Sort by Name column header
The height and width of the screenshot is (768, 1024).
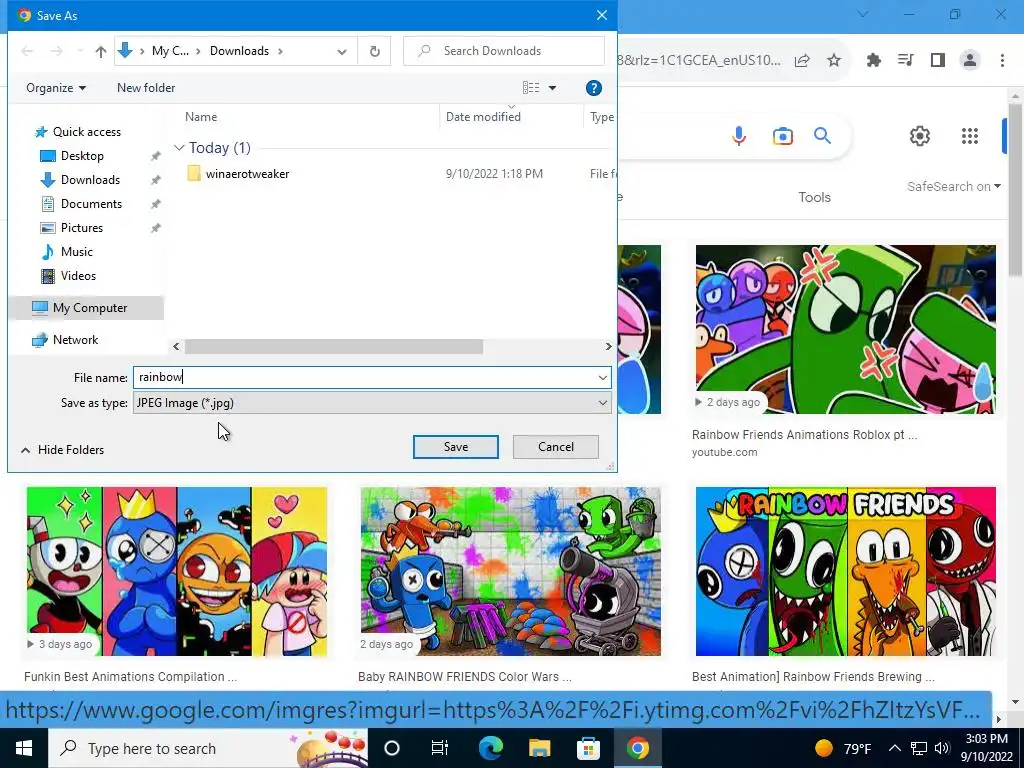(201, 117)
